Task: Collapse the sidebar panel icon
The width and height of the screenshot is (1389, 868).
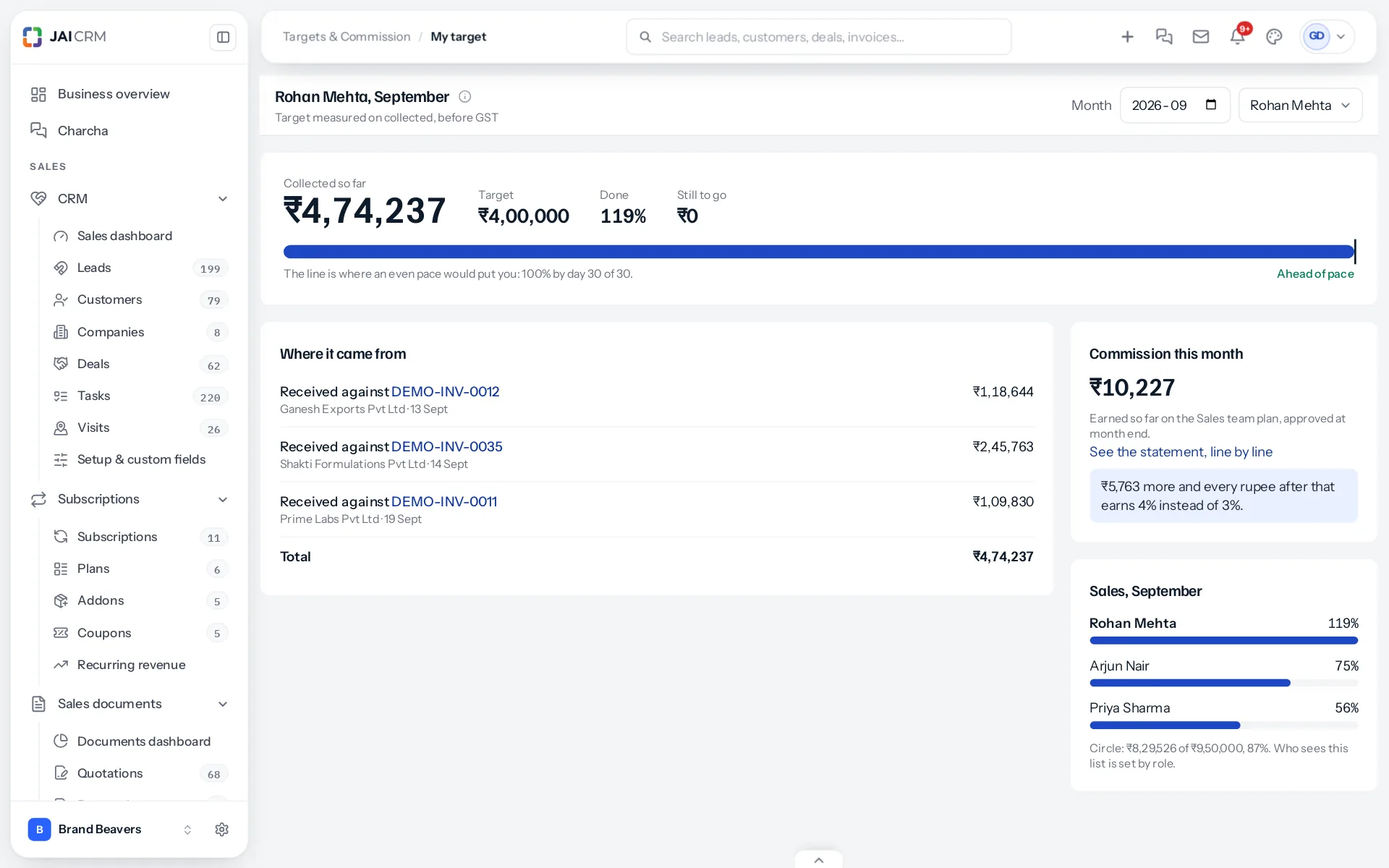Action: 223,37
